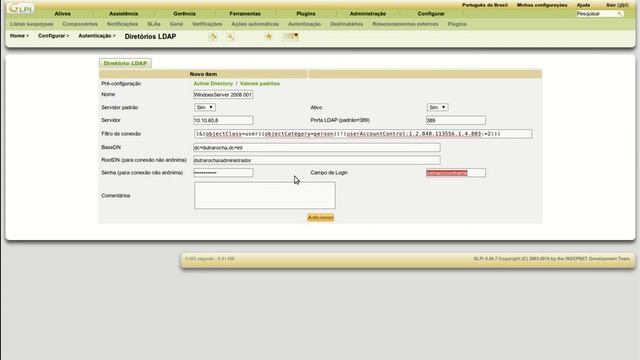Open the Plugins main menu

click(306, 13)
